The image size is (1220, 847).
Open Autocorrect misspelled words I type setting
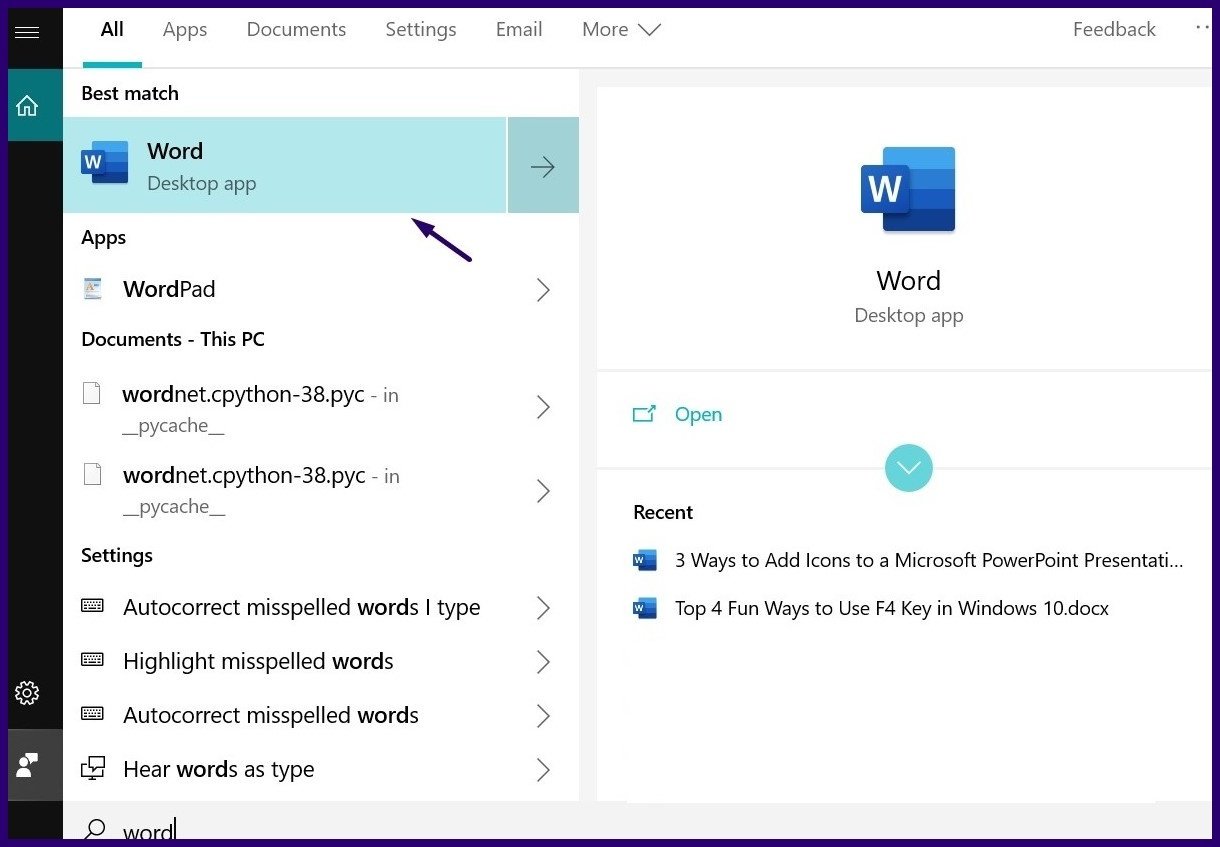click(300, 607)
